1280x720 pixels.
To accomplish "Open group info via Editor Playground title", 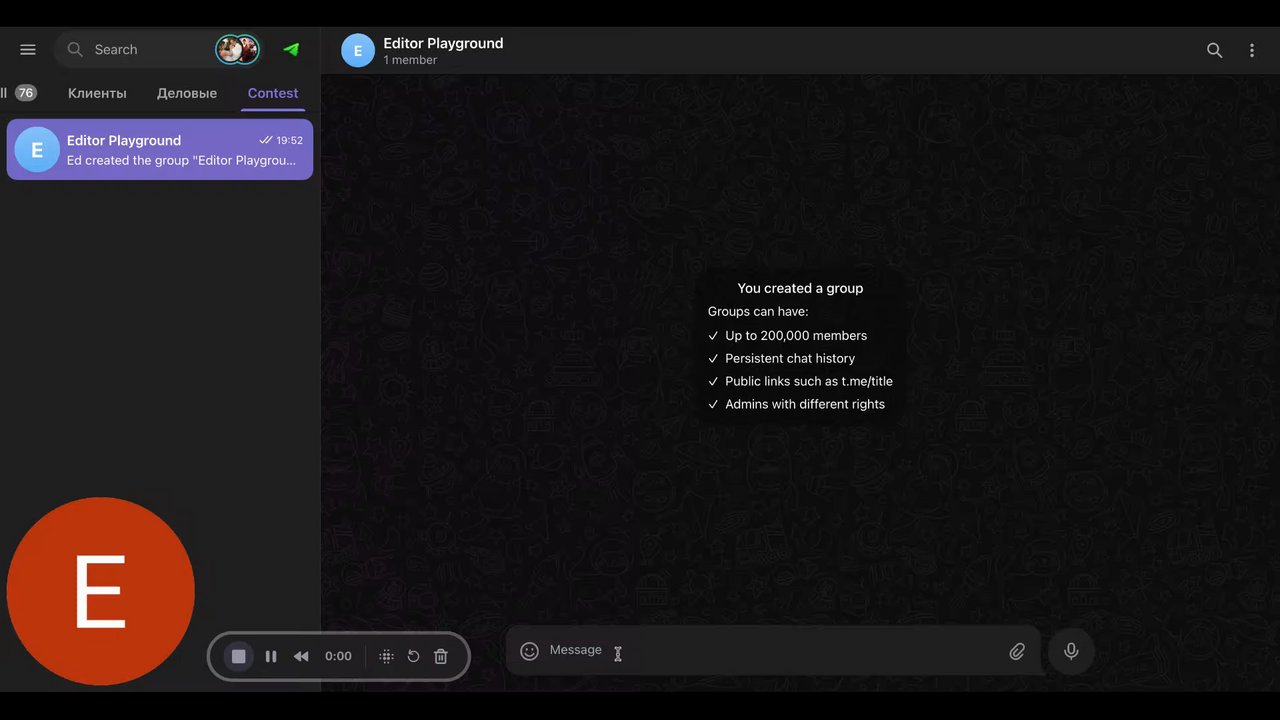I will (443, 43).
